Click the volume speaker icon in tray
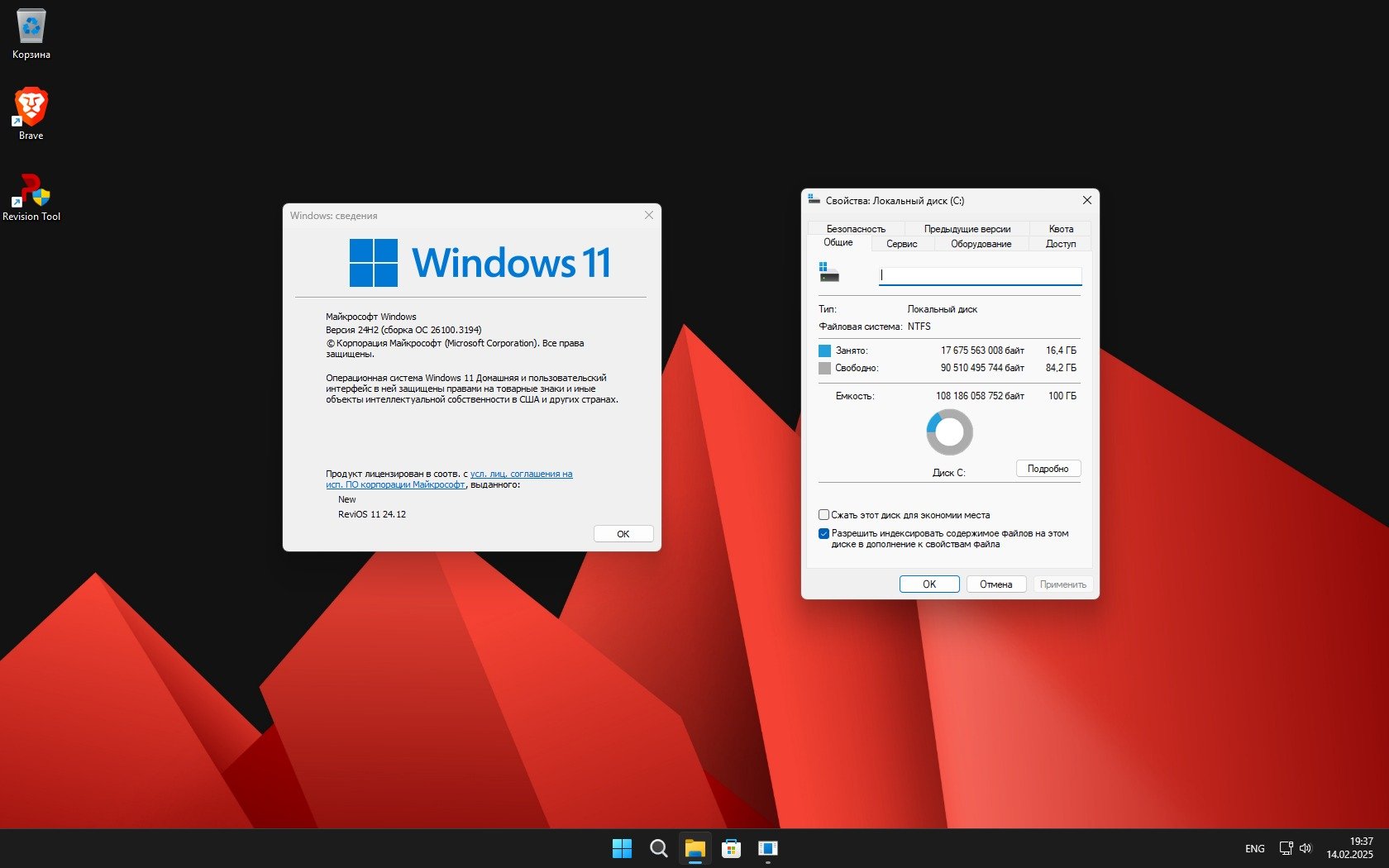 pyautogui.click(x=1305, y=848)
